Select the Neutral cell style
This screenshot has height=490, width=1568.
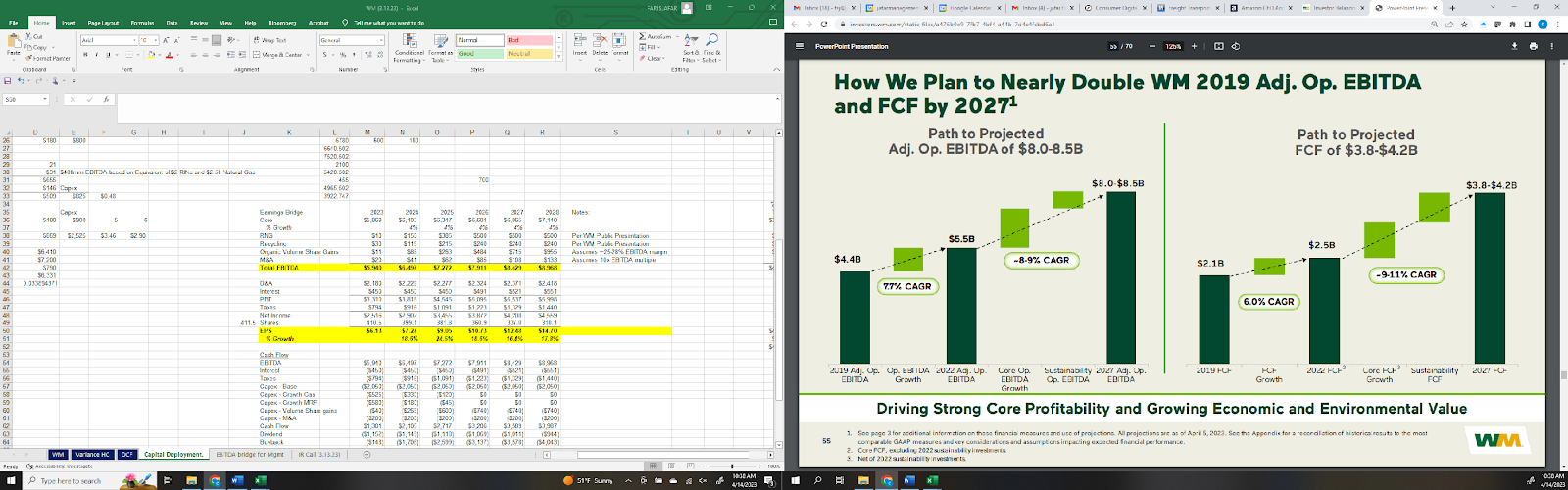coord(529,54)
